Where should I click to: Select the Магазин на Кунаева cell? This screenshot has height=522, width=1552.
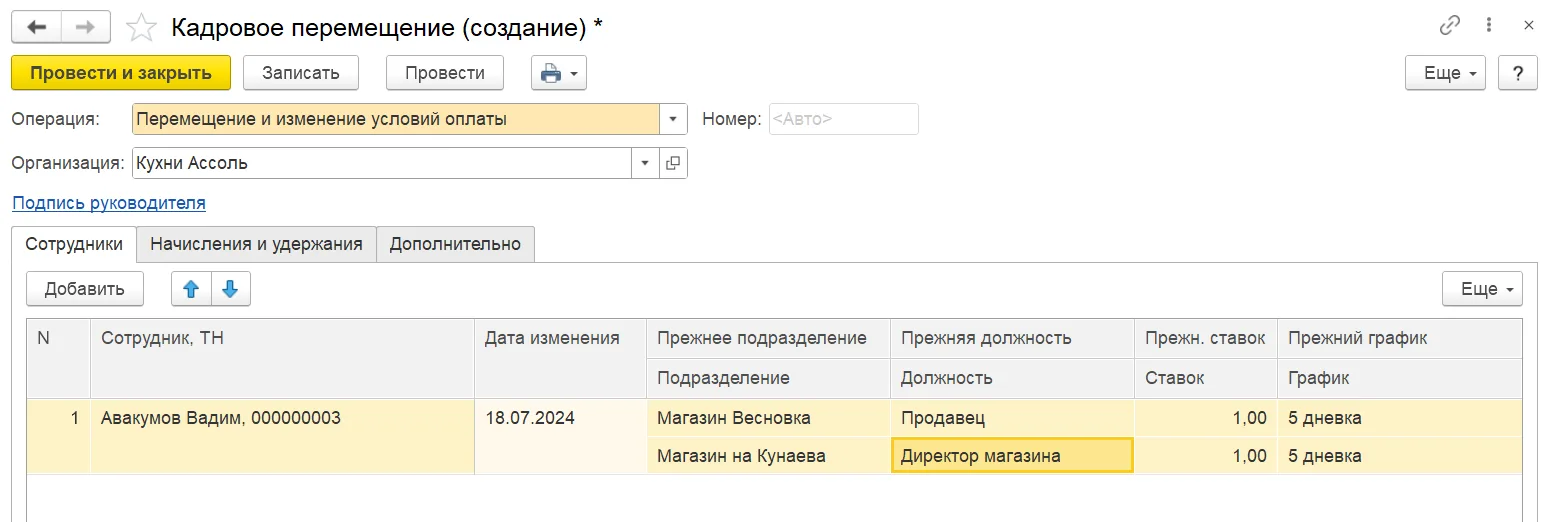(x=768, y=456)
